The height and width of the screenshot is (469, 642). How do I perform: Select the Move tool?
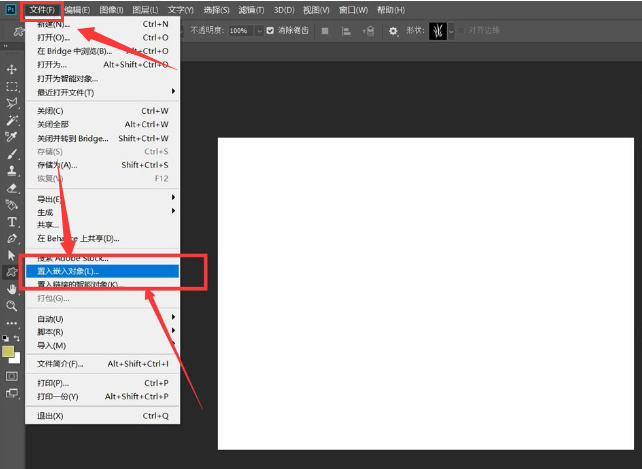point(12,69)
